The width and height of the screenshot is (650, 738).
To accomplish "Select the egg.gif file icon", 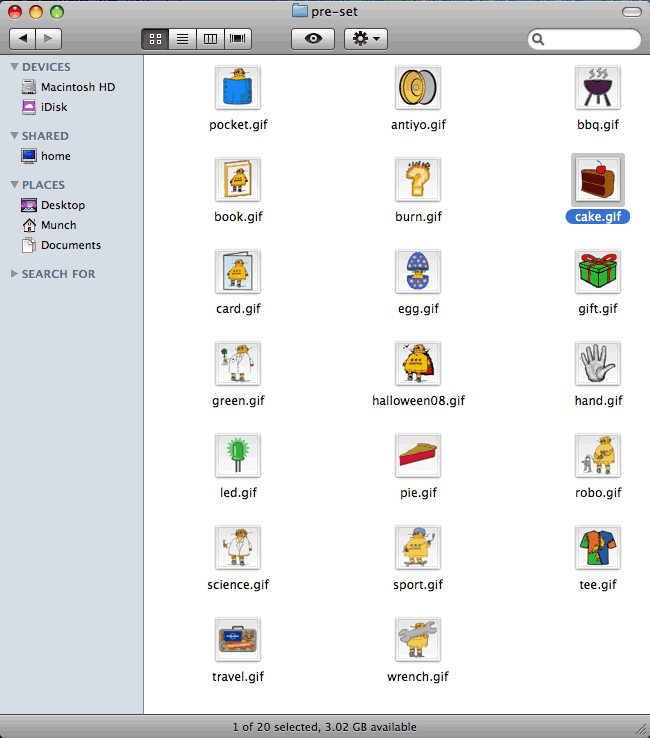I will pyautogui.click(x=418, y=272).
